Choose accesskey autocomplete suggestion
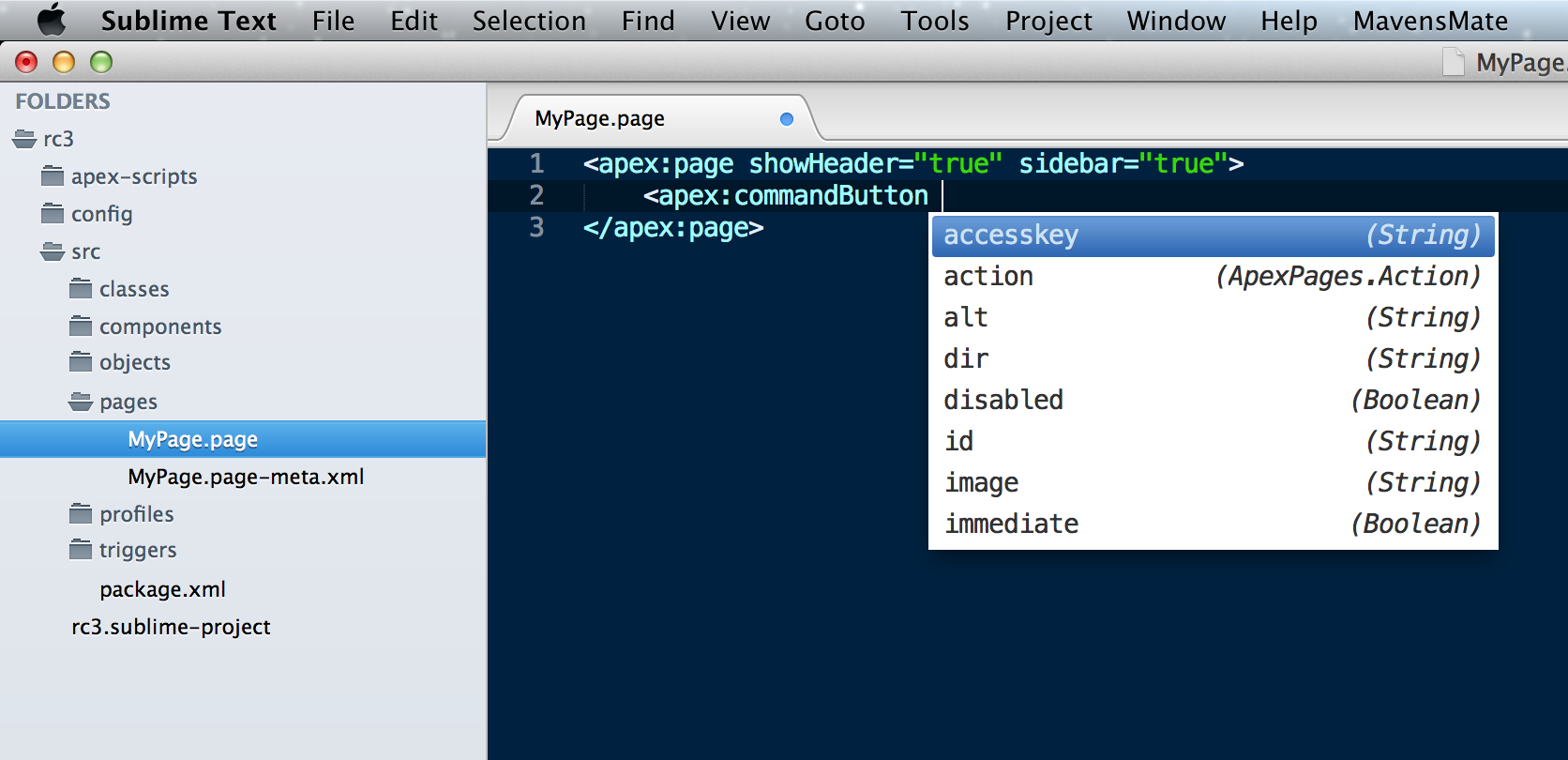Image resolution: width=1568 pixels, height=760 pixels. [1213, 236]
